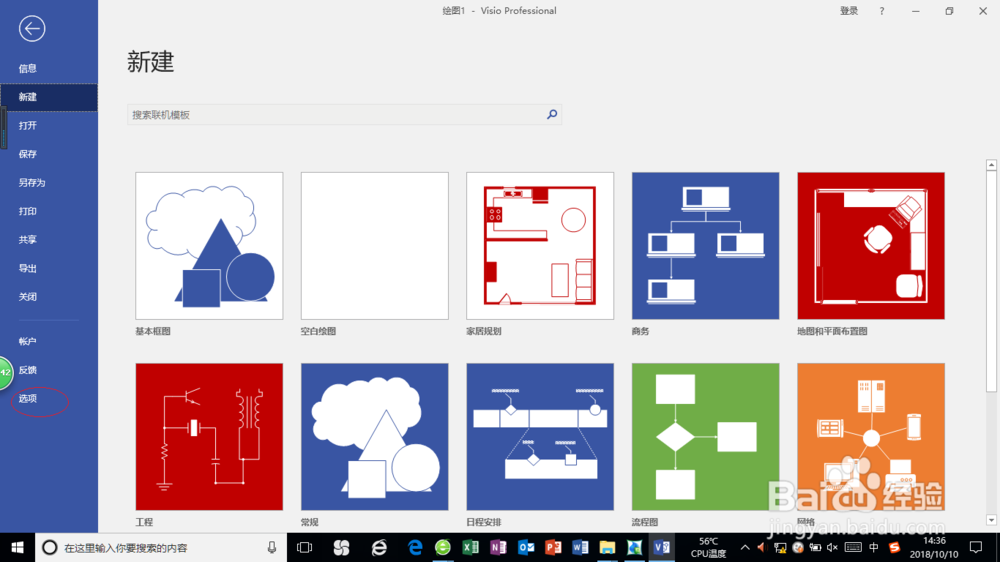Open the 共享 (Share) page

tap(27, 240)
